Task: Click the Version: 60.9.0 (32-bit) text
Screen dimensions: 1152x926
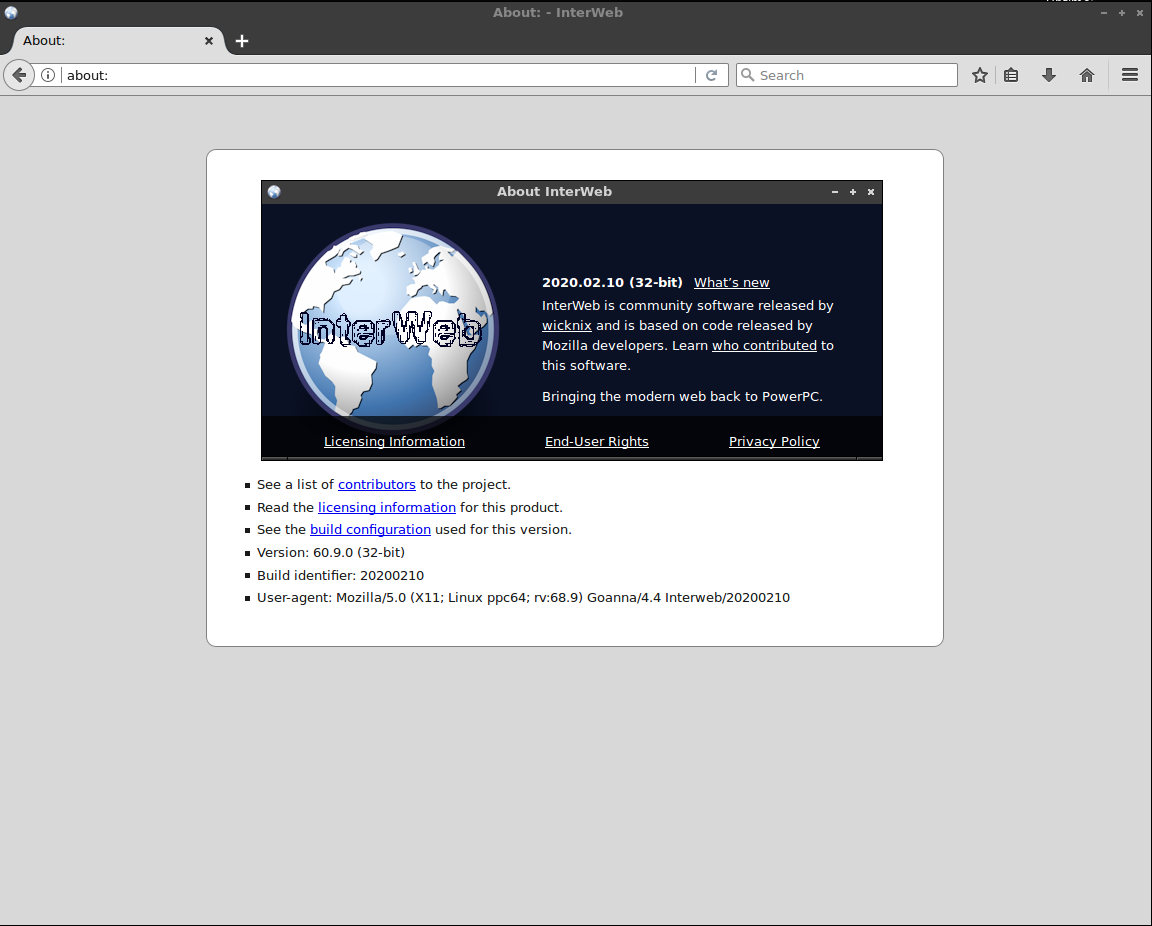Action: (331, 552)
